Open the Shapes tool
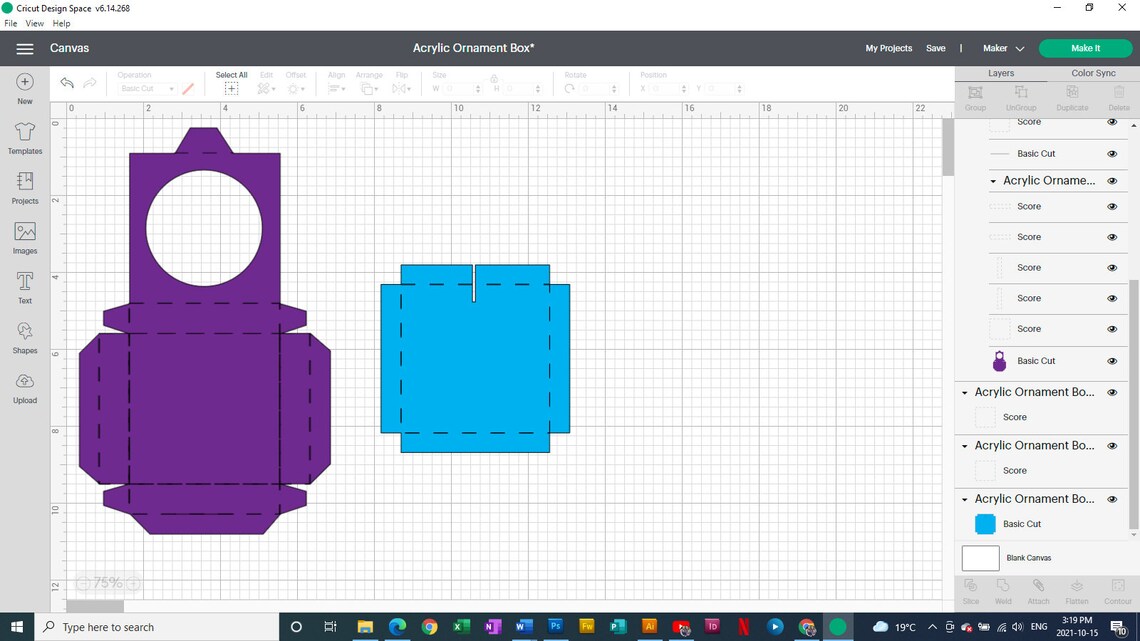Screen dimensions: 1140x641 [x=25, y=338]
